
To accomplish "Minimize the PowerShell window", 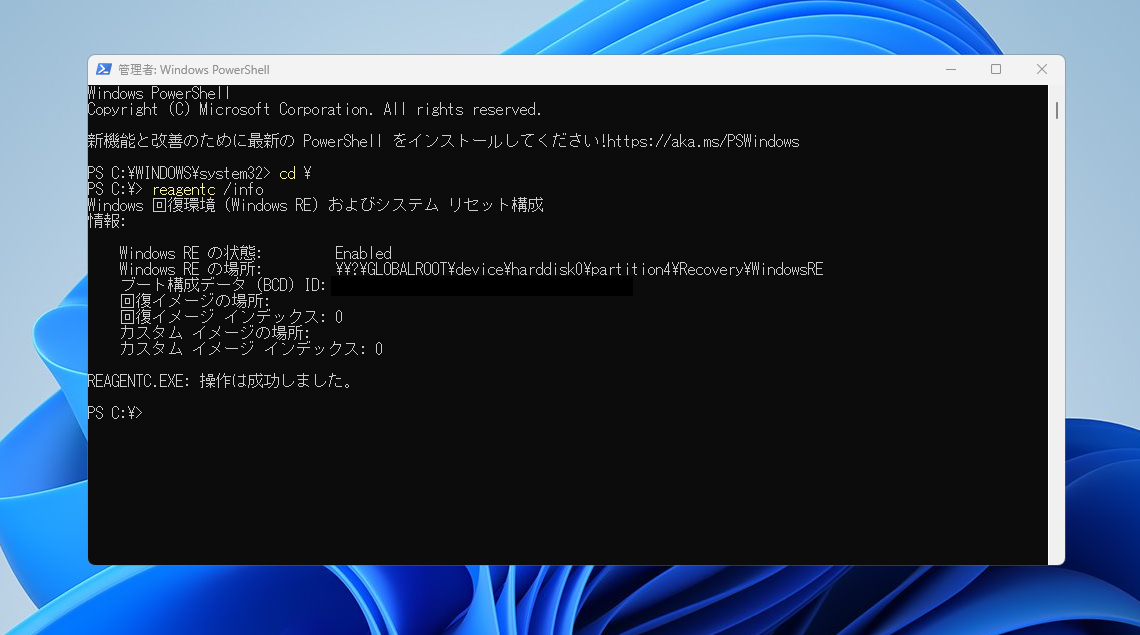I will click(x=951, y=69).
